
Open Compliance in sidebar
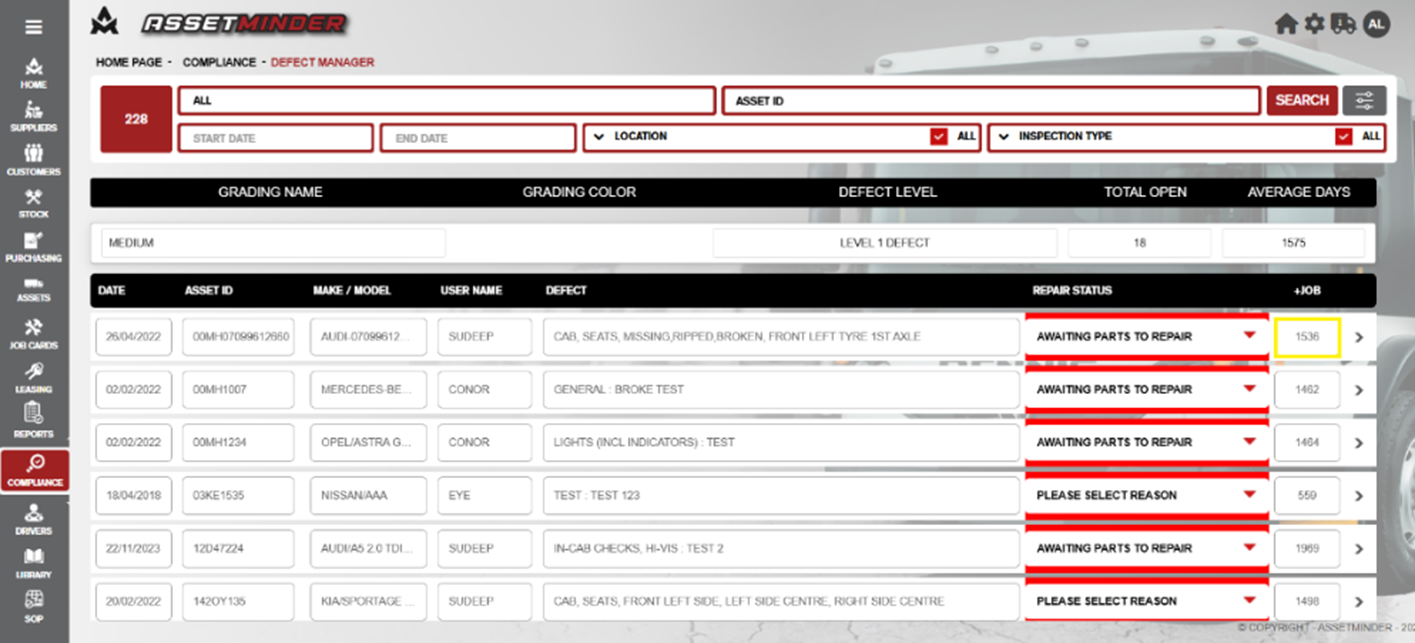pyautogui.click(x=35, y=471)
